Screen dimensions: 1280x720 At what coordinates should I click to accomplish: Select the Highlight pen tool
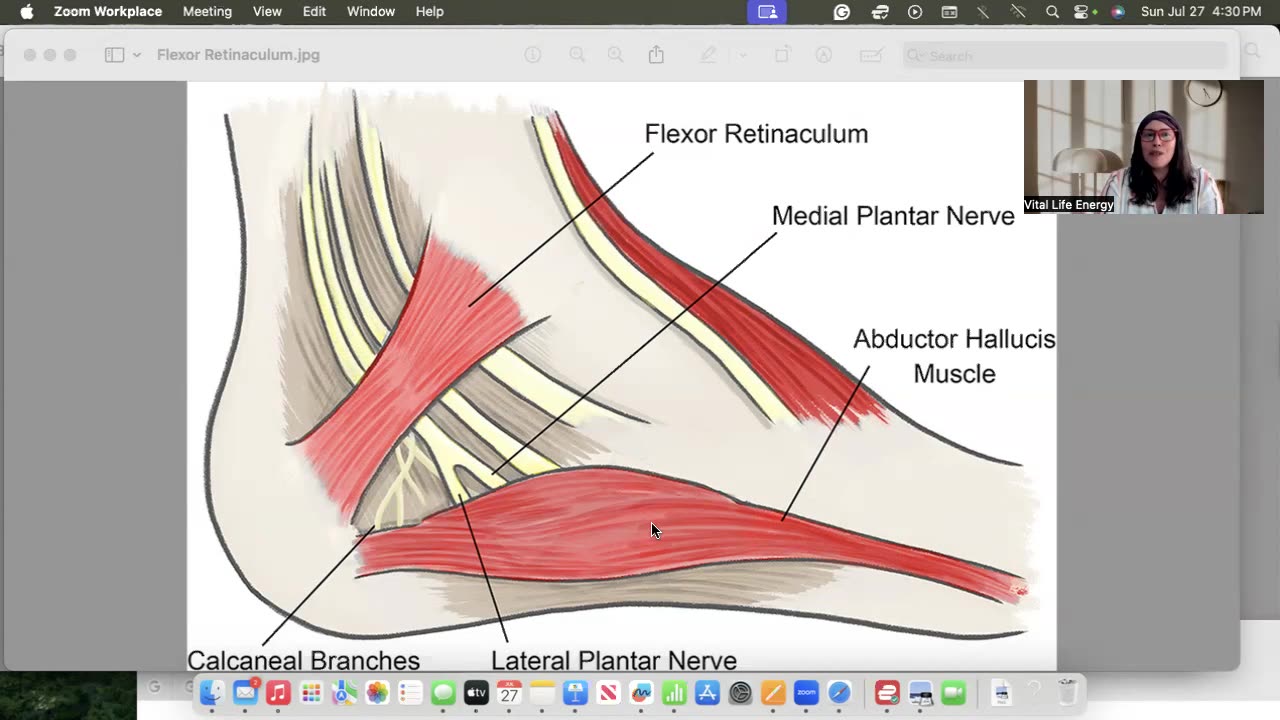[708, 55]
